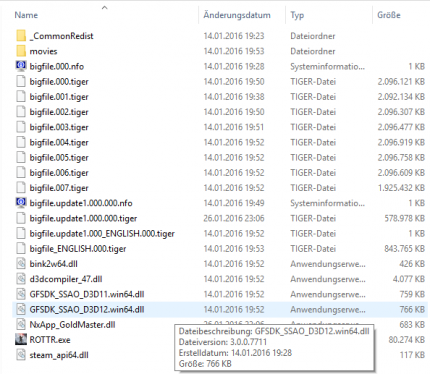Select file name bigfile.update1.000_ENGLISH.000.tiger
This screenshot has height=374, width=430.
coord(102,234)
